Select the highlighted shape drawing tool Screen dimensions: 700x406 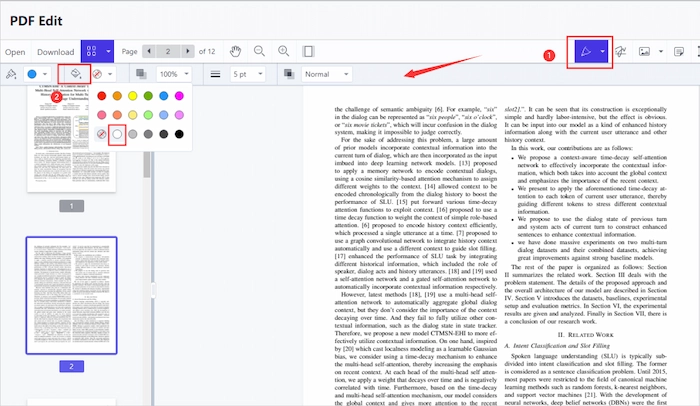(585, 51)
